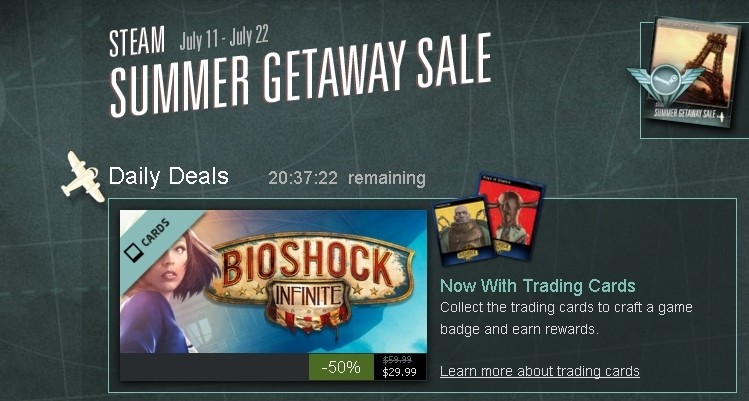The image size is (749, 401).
Task: Click the white airplane icon beside Daily Deals
Action: (83, 177)
